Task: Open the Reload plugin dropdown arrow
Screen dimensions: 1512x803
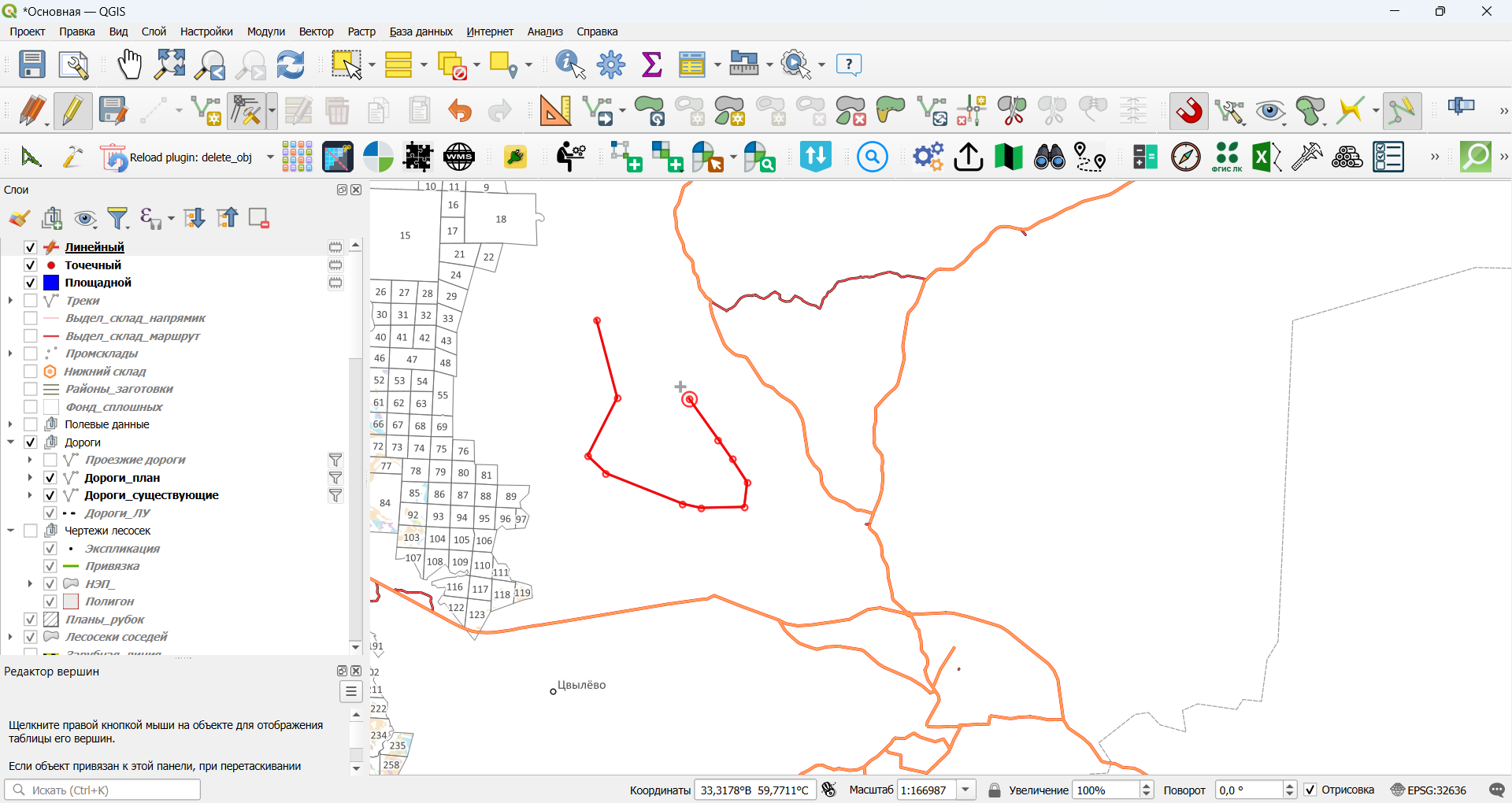Action: coord(270,157)
